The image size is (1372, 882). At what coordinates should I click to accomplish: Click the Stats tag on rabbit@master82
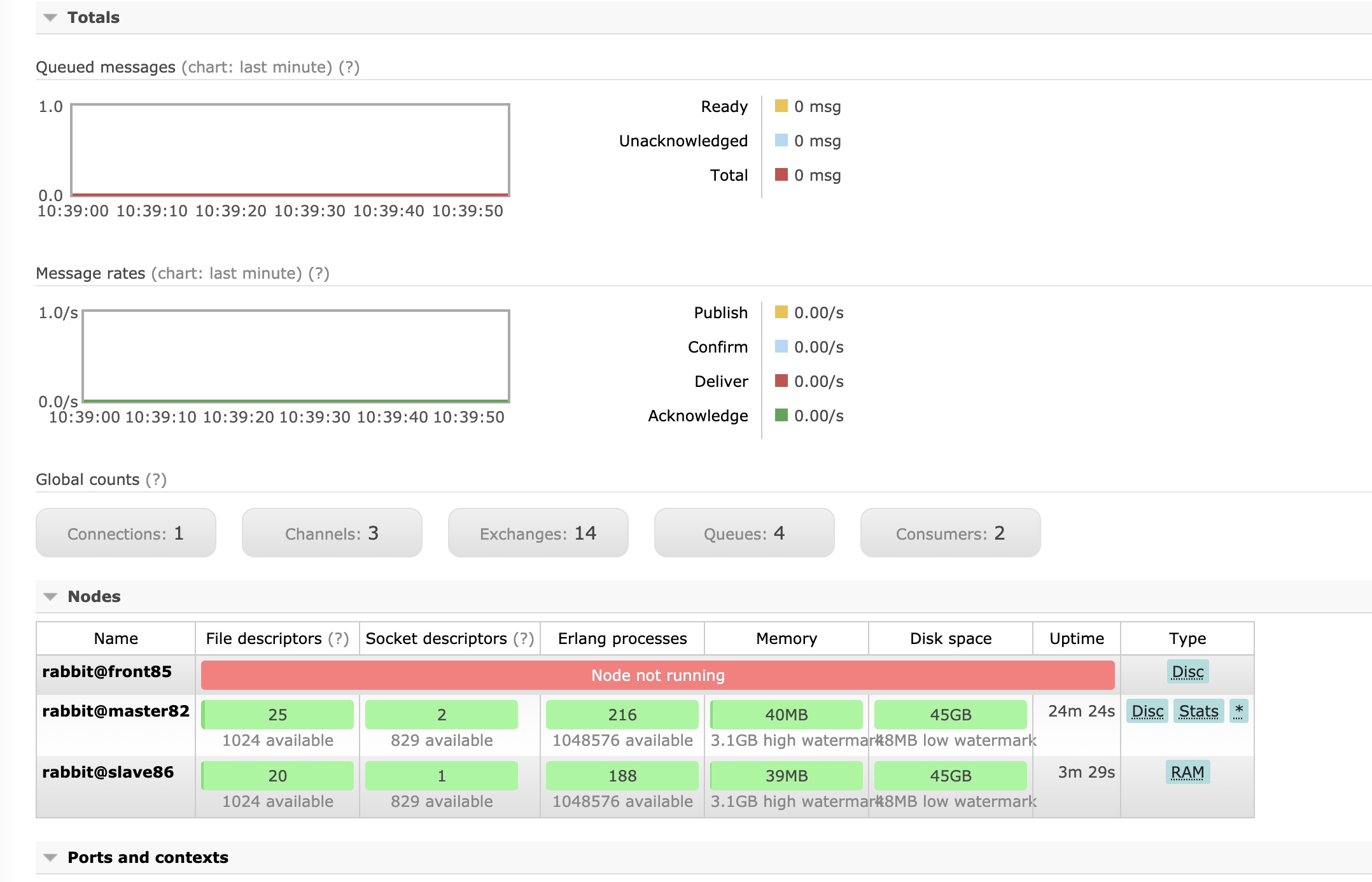click(x=1198, y=711)
